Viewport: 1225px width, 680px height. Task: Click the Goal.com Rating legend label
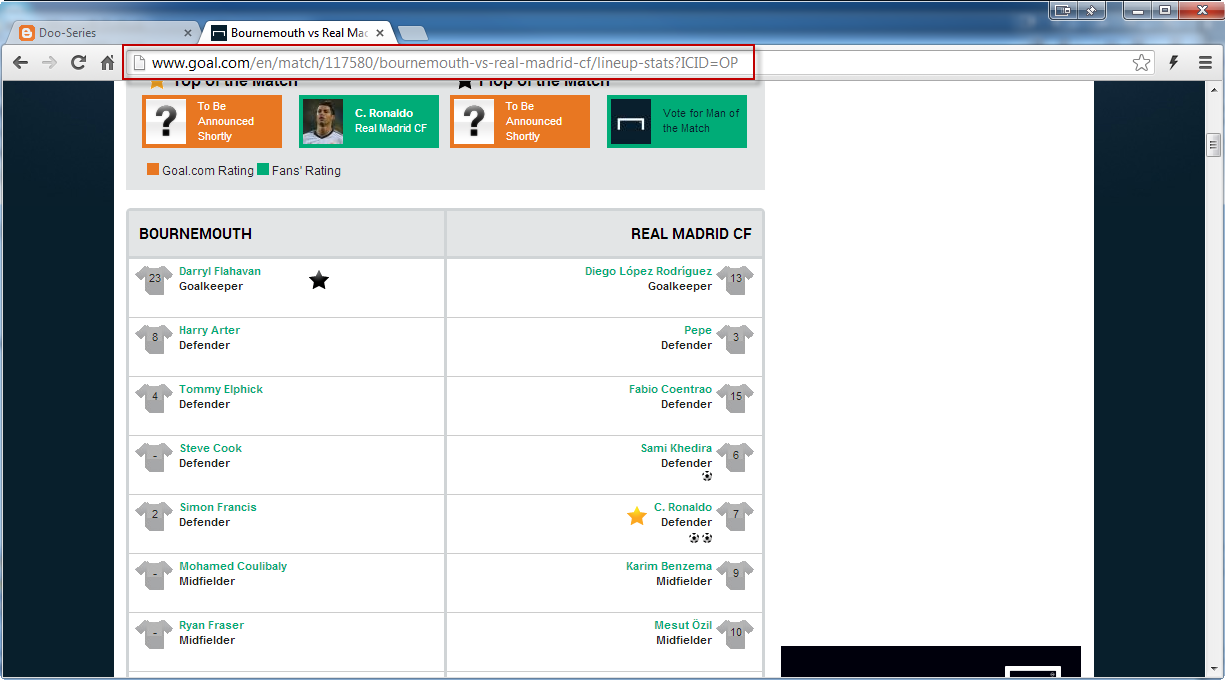click(208, 171)
